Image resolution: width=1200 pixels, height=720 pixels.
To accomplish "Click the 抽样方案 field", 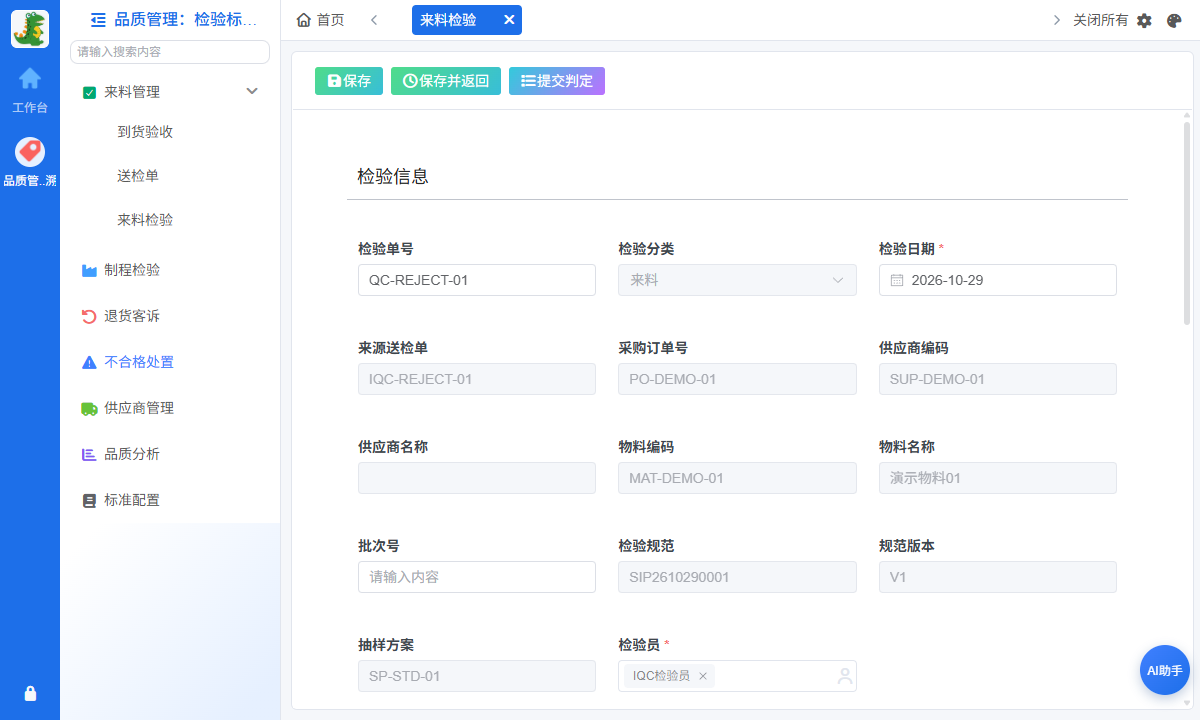I will click(477, 676).
